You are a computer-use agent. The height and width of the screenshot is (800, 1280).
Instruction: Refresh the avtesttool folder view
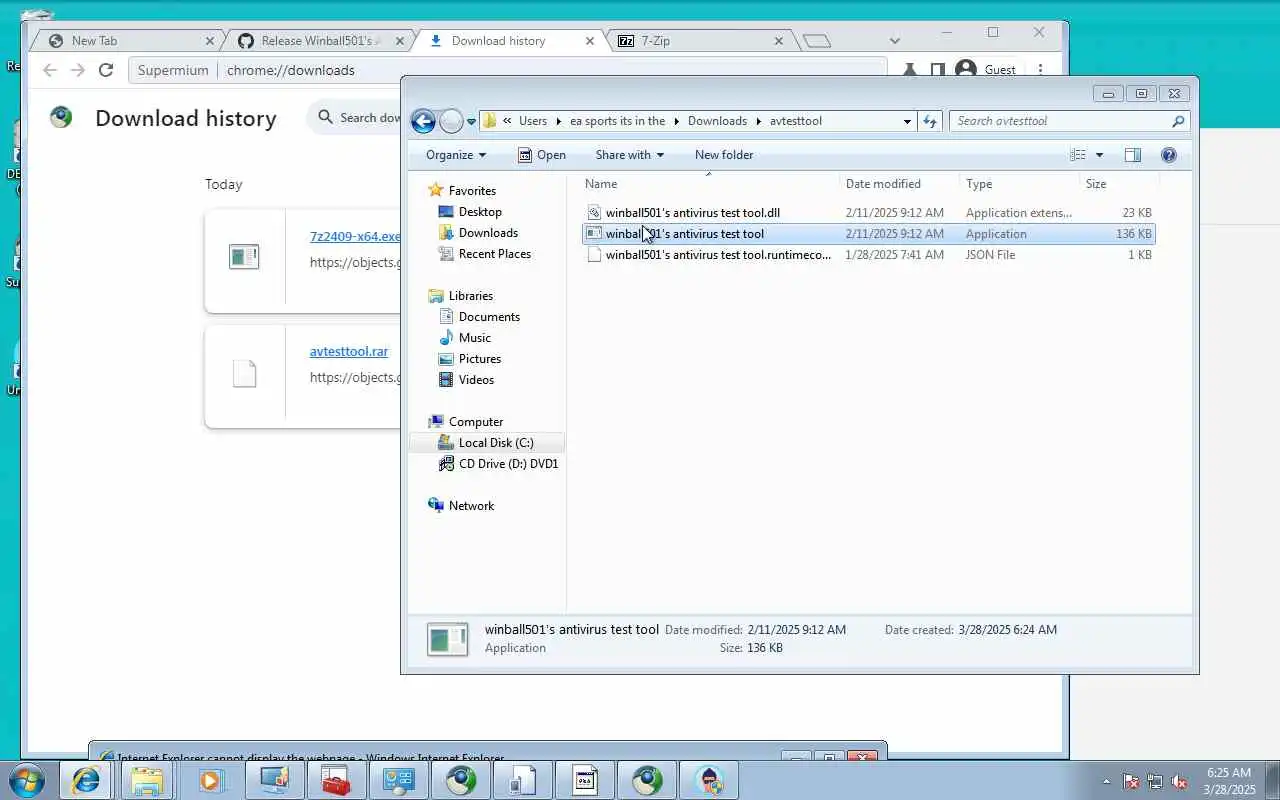tap(930, 121)
